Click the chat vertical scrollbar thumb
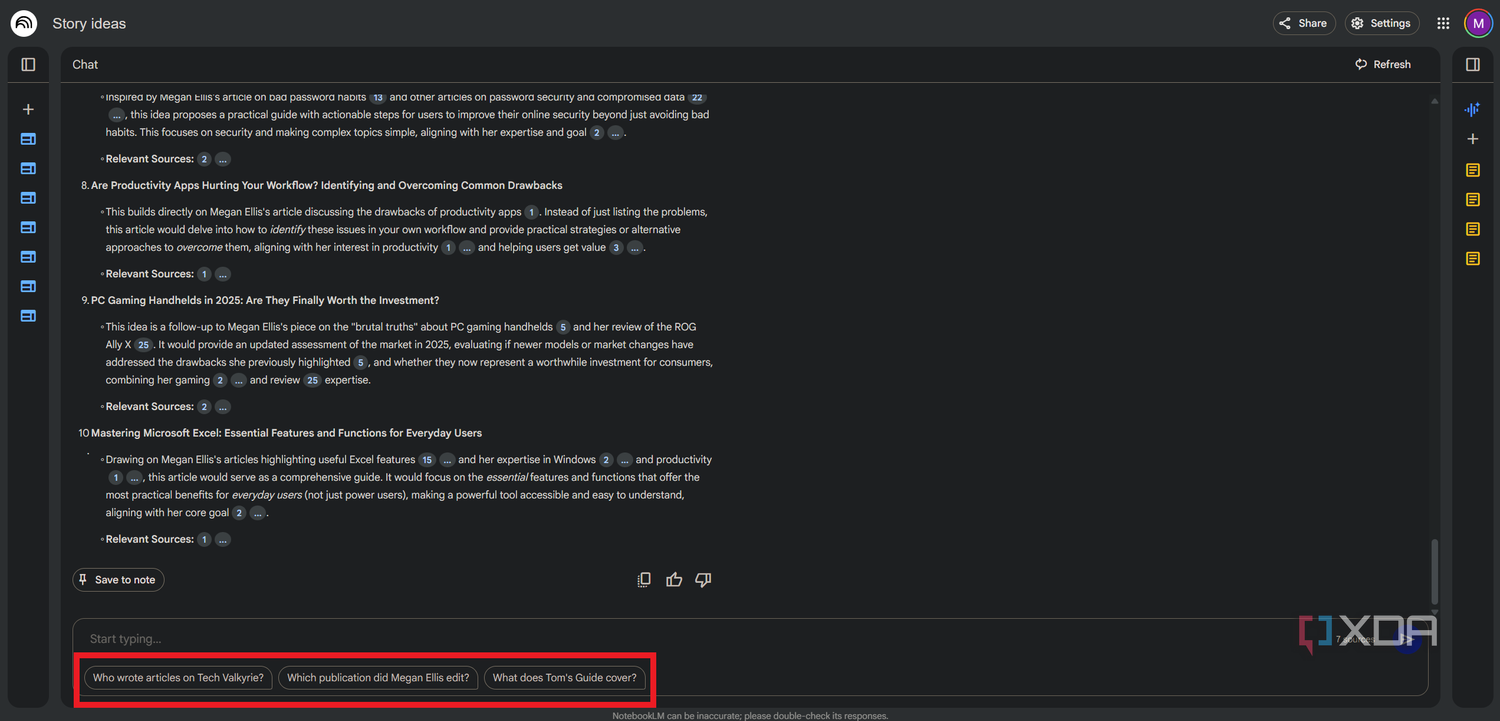The height and width of the screenshot is (721, 1500). coord(1435,573)
